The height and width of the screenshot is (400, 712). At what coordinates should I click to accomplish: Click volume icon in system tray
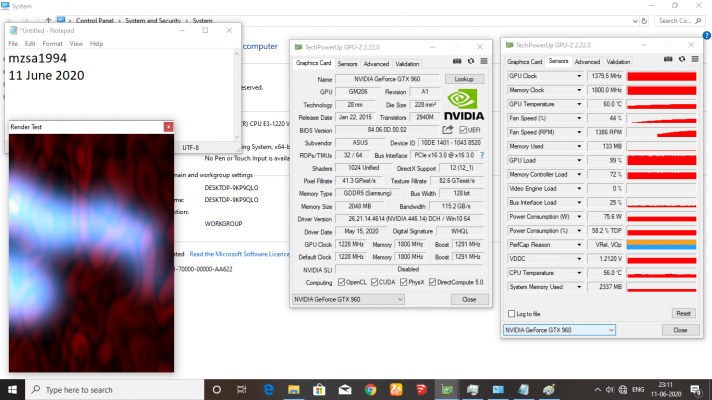coord(610,390)
